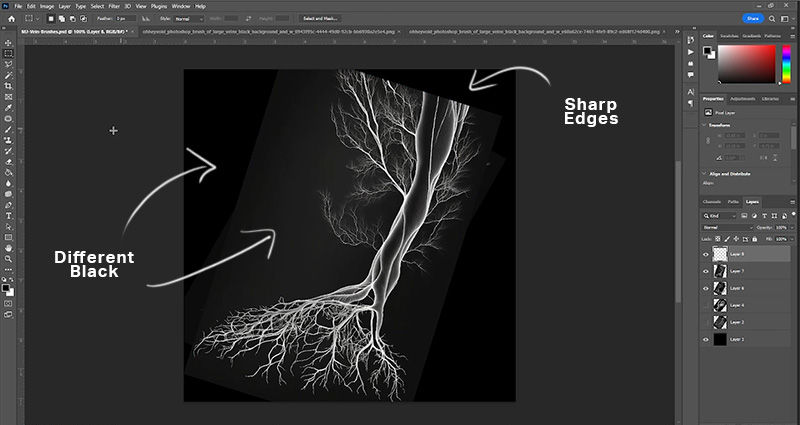Select the Lasso tool
This screenshot has width=800, height=425.
click(x=8, y=64)
